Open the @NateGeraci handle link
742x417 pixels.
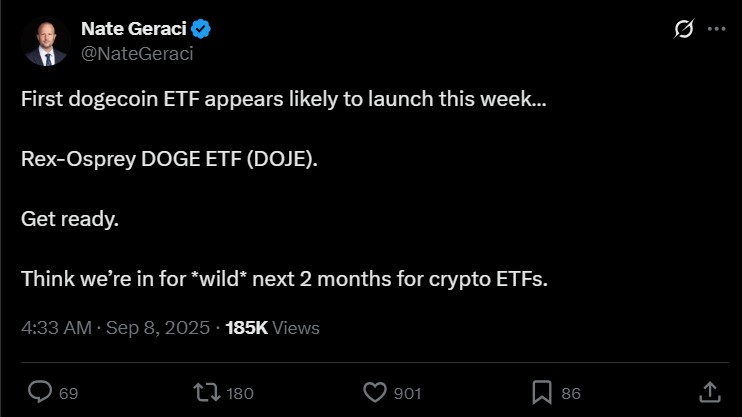click(136, 54)
